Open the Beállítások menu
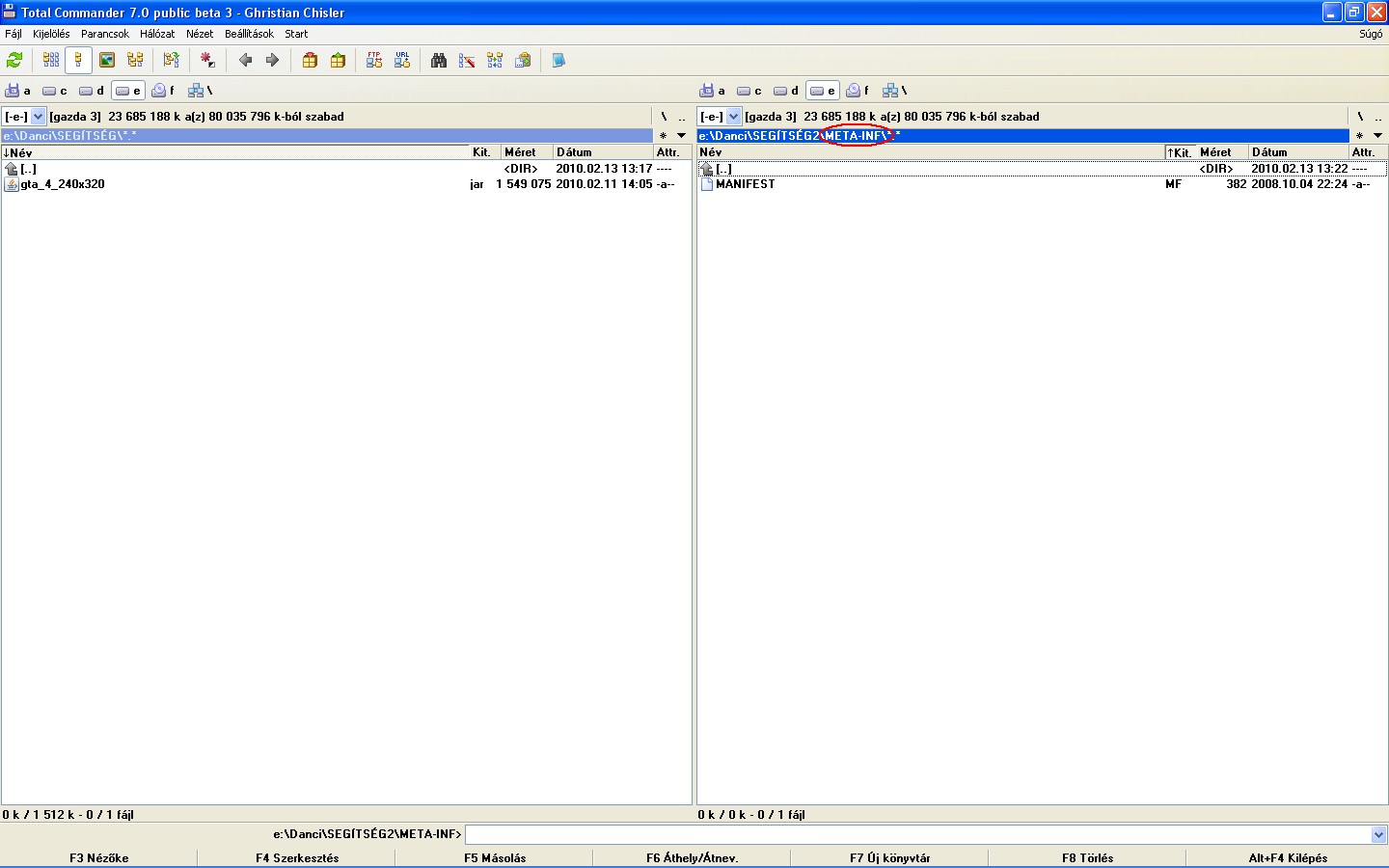The image size is (1389, 868). [249, 34]
